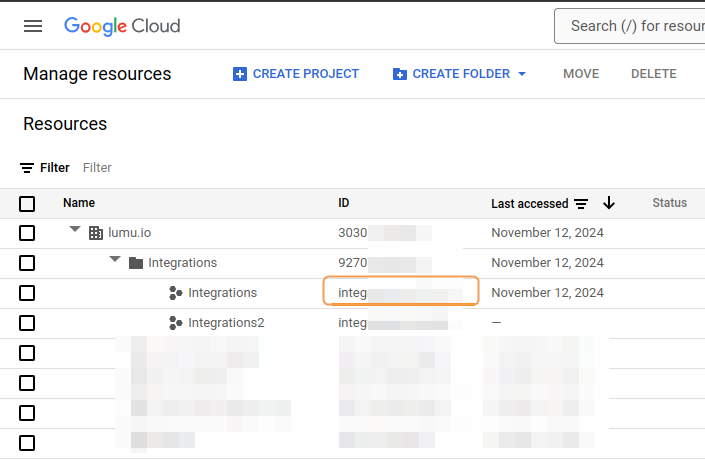Toggle the select-all header checkbox
The height and width of the screenshot is (460, 705).
[x=27, y=204]
